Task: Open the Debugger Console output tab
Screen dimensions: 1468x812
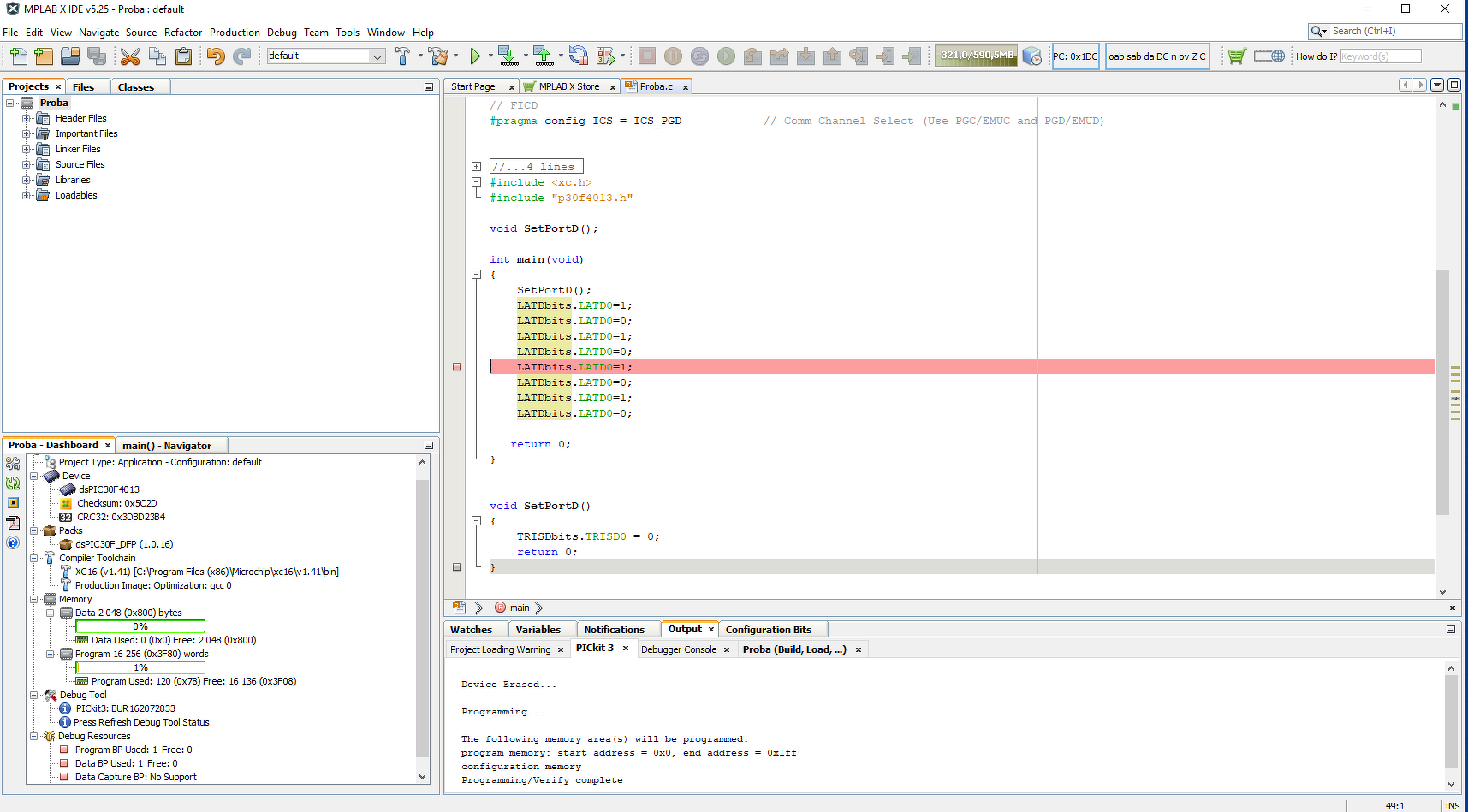Action: [679, 649]
